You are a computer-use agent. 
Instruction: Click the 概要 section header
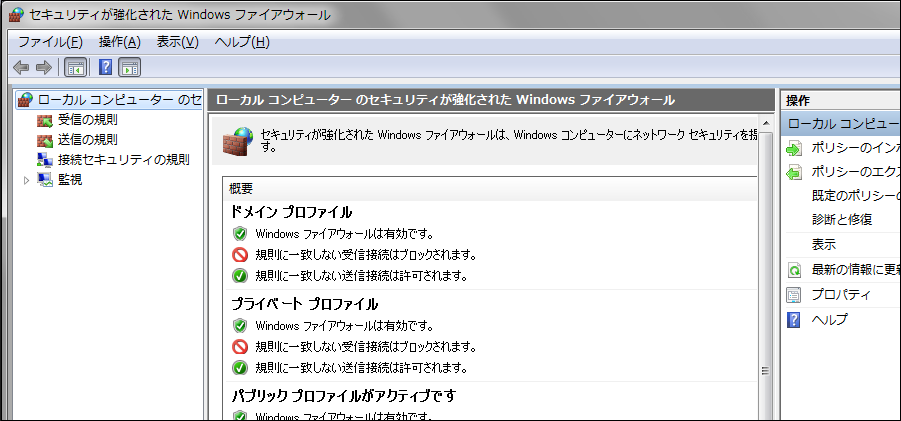(x=241, y=188)
